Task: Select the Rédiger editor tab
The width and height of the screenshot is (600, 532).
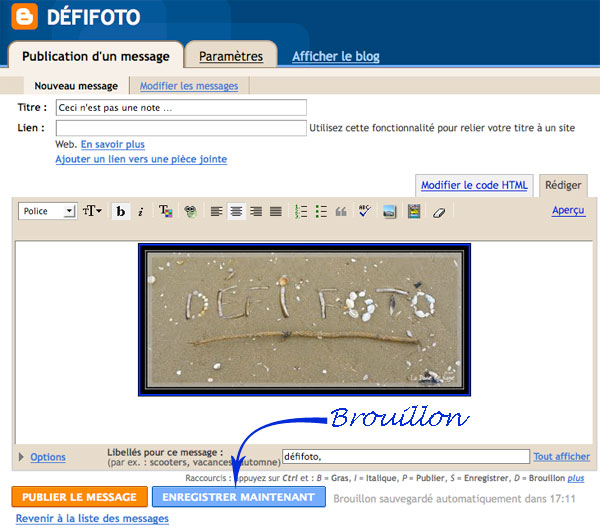Action: (x=563, y=185)
